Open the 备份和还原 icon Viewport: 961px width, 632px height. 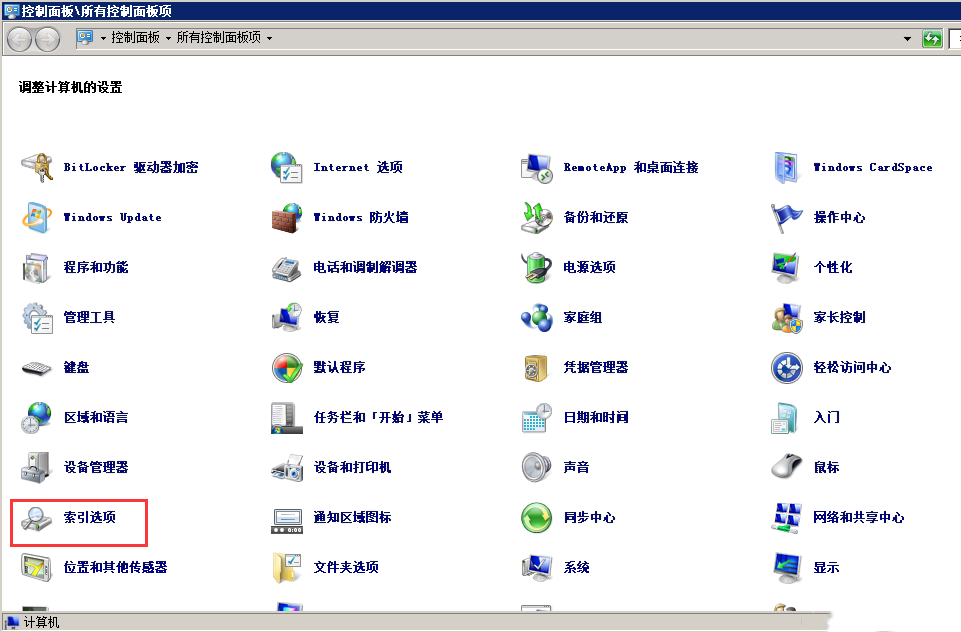(537, 218)
